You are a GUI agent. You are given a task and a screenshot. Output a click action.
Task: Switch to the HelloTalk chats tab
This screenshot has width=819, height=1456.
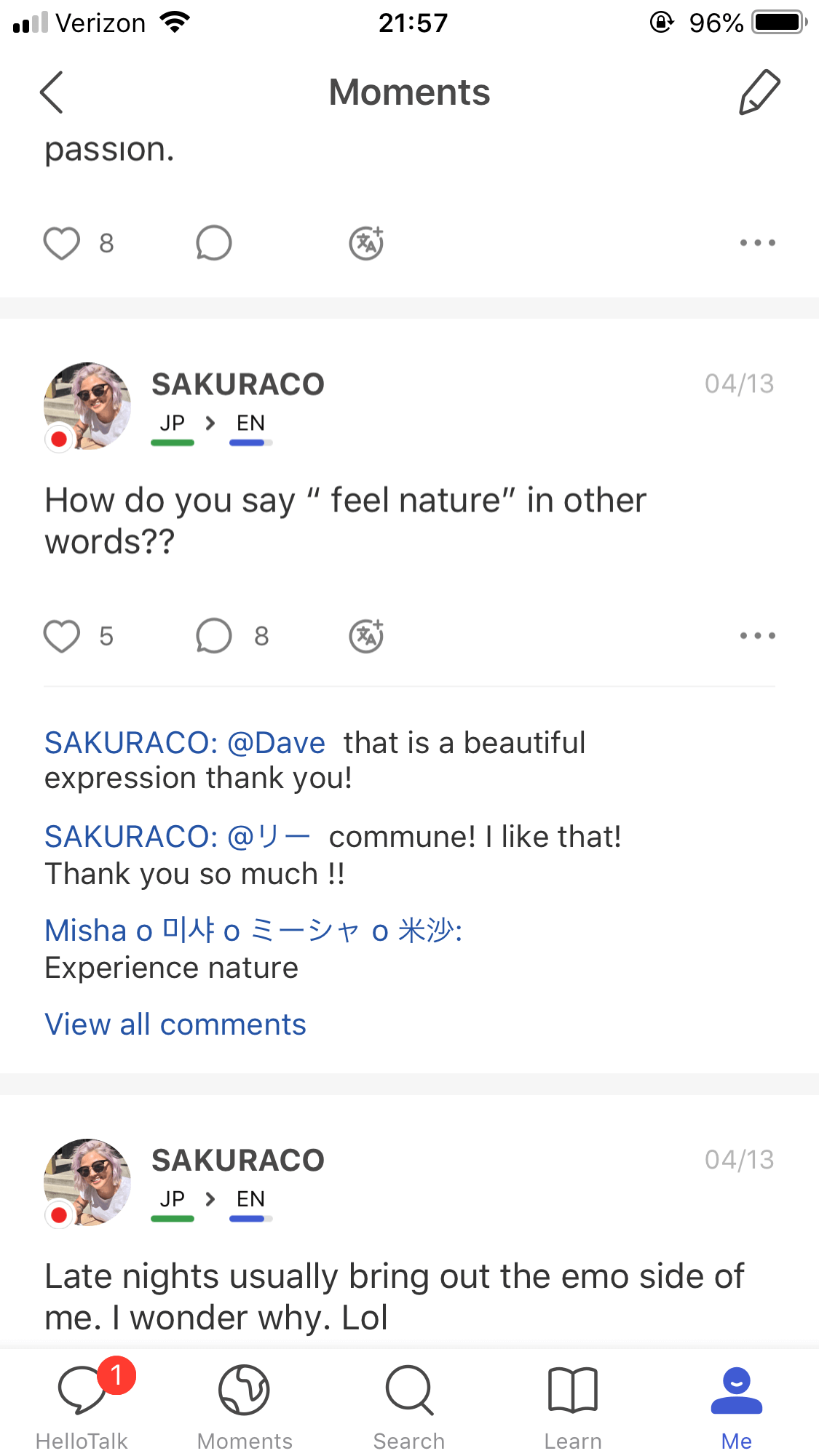[82, 1404]
